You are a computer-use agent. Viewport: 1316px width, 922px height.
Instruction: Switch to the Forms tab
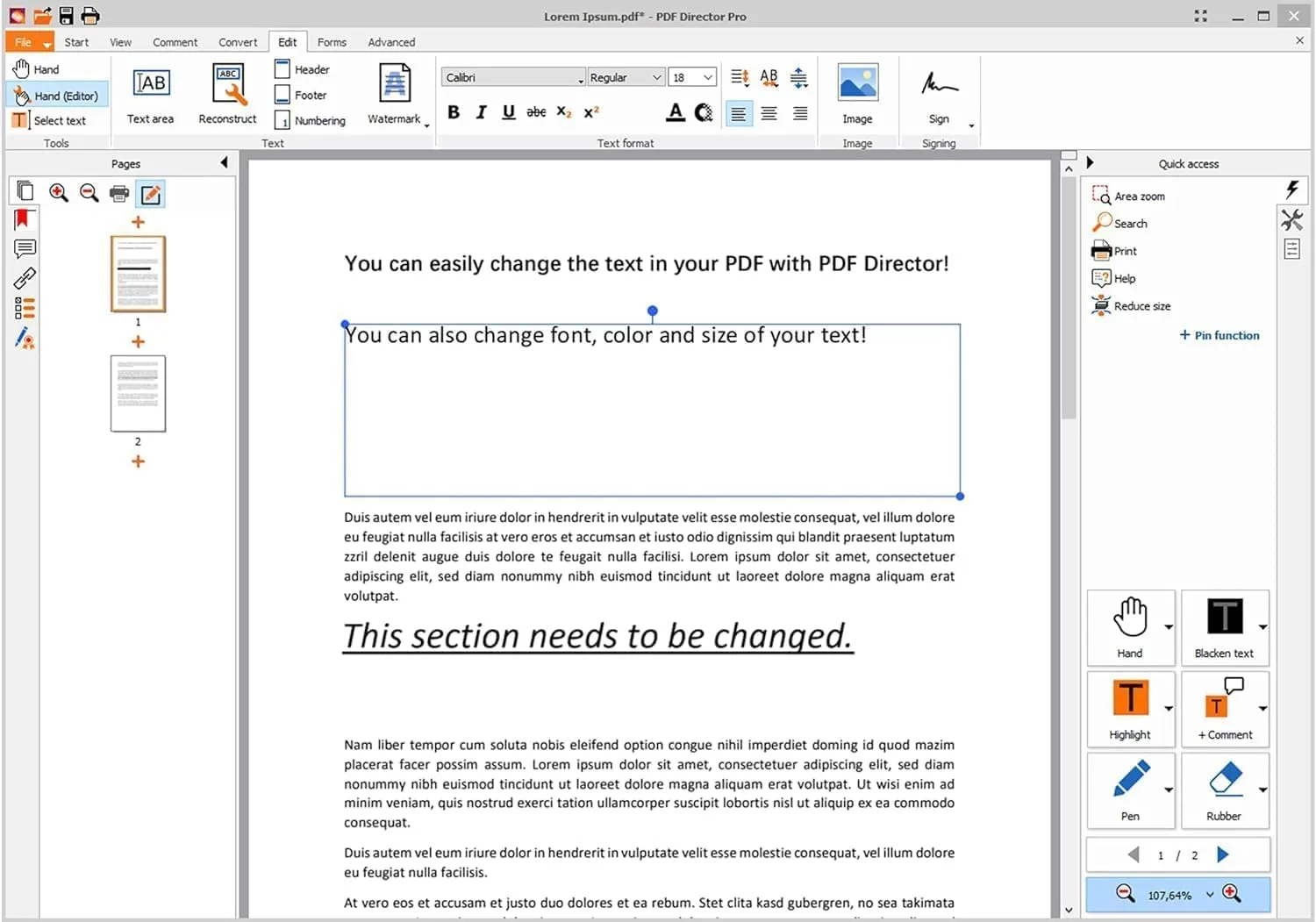332,41
